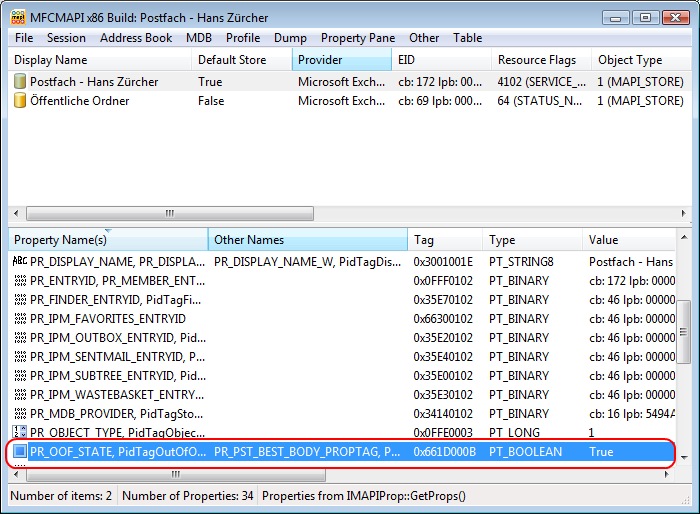Click Properties from IMAPIProp::GetProps() status text
Image resolution: width=700 pixels, height=514 pixels.
click(x=364, y=496)
